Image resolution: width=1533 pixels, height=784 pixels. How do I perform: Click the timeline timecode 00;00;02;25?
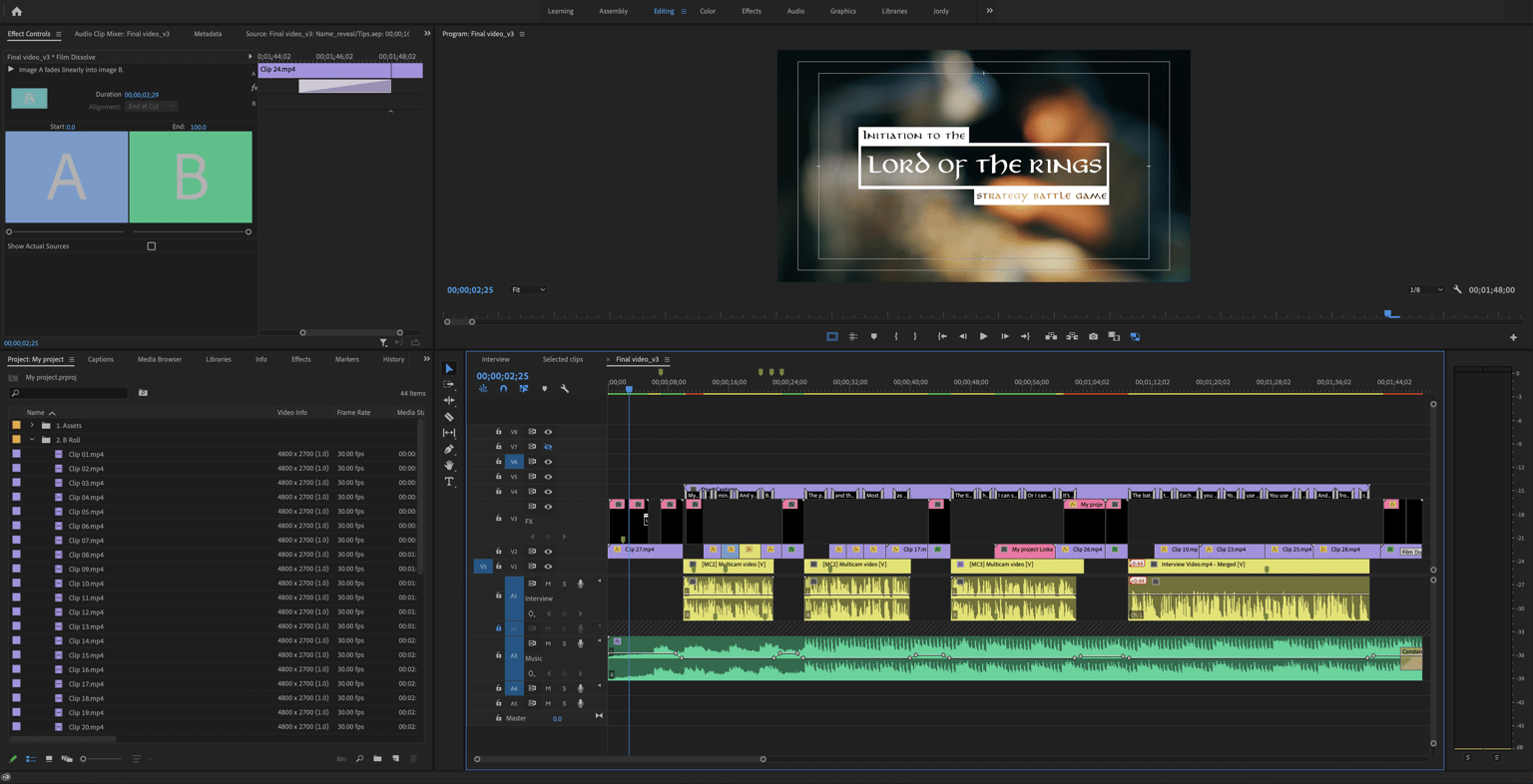point(503,376)
